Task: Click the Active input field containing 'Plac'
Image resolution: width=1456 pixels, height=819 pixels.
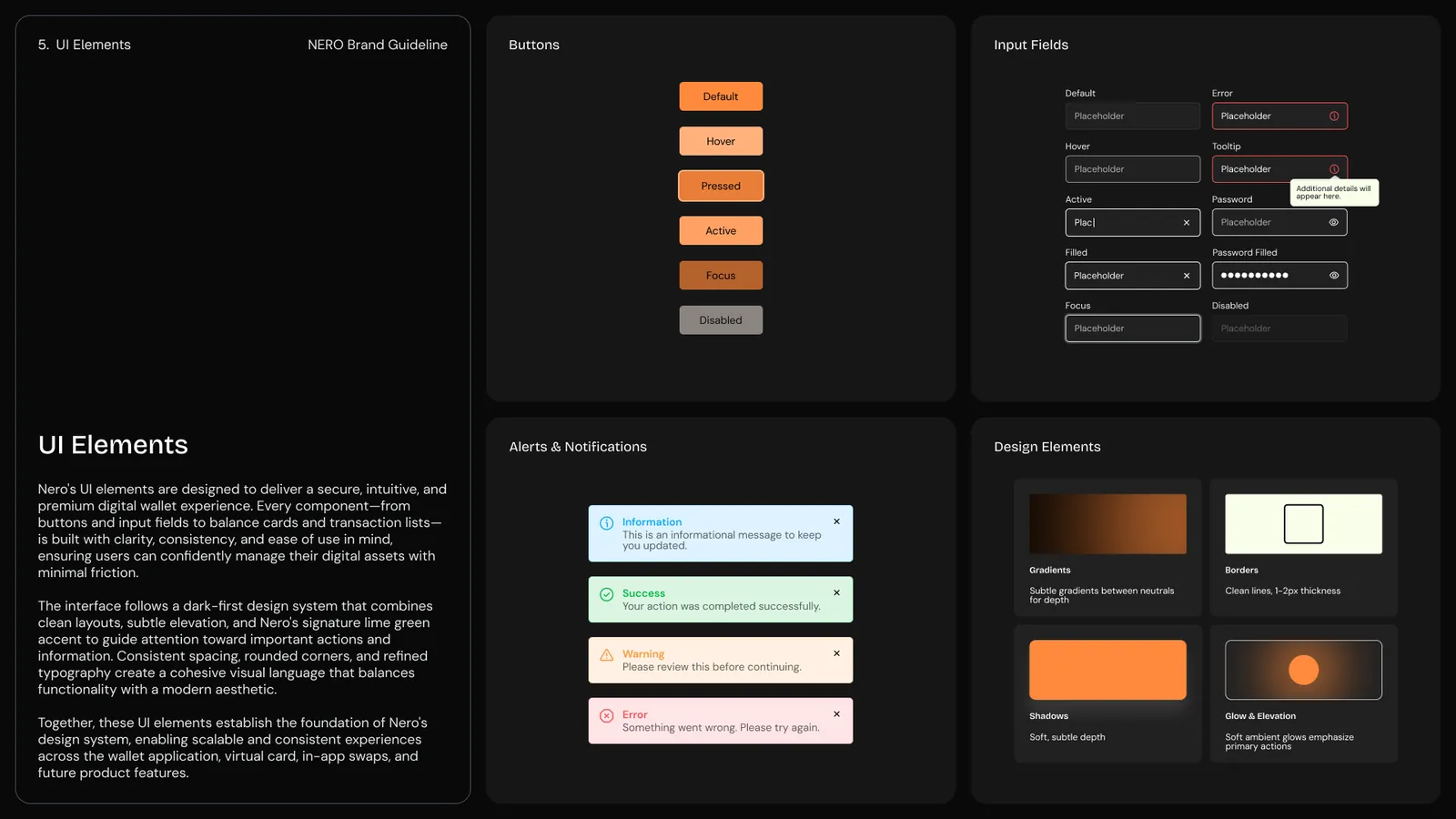Action: pyautogui.click(x=1133, y=222)
